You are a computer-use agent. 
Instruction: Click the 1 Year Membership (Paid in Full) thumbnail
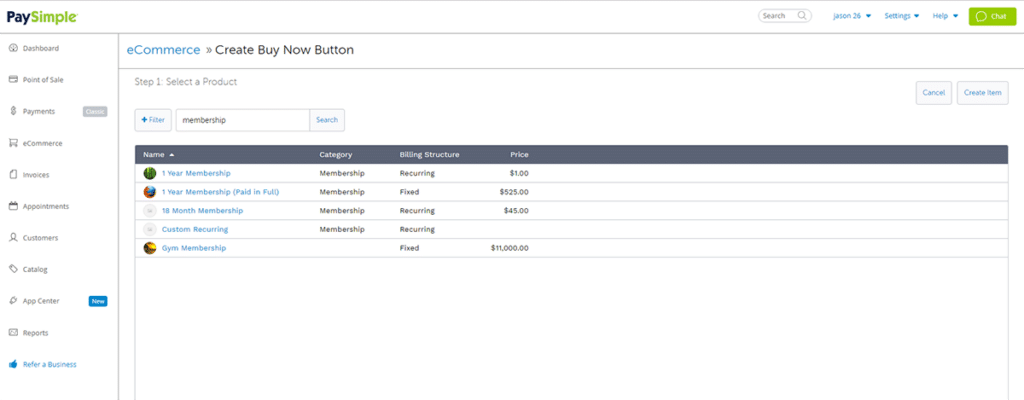coord(150,192)
